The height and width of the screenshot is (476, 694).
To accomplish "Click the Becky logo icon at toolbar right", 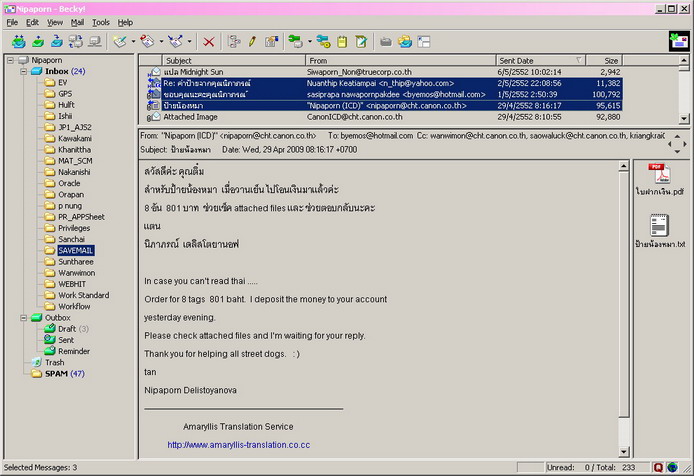I will pos(679,41).
